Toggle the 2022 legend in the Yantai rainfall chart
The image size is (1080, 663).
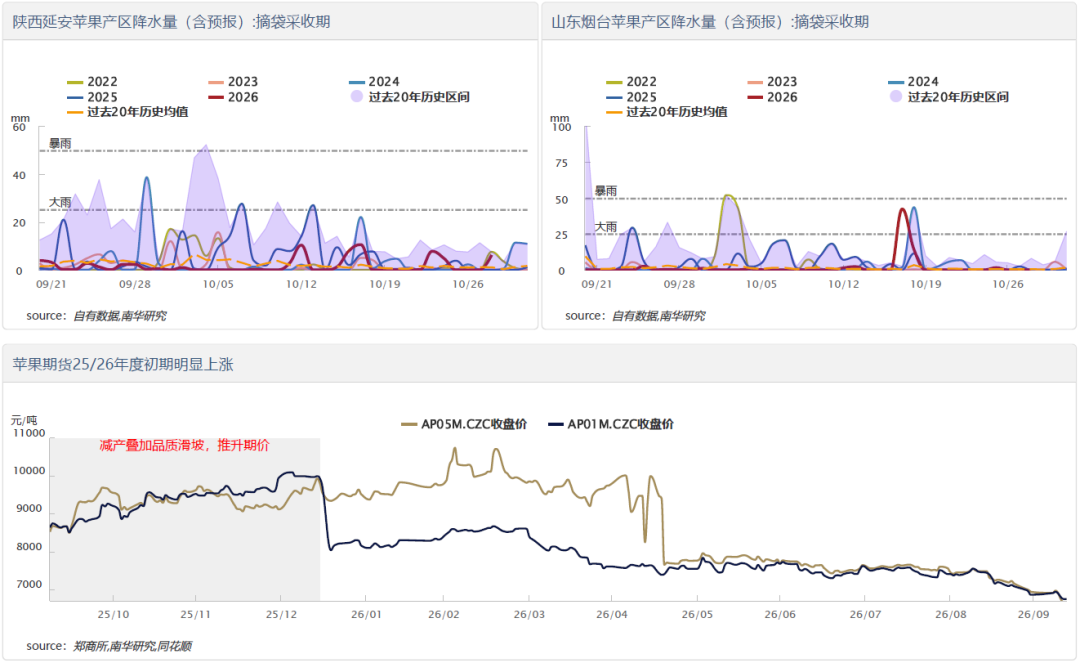[632, 82]
